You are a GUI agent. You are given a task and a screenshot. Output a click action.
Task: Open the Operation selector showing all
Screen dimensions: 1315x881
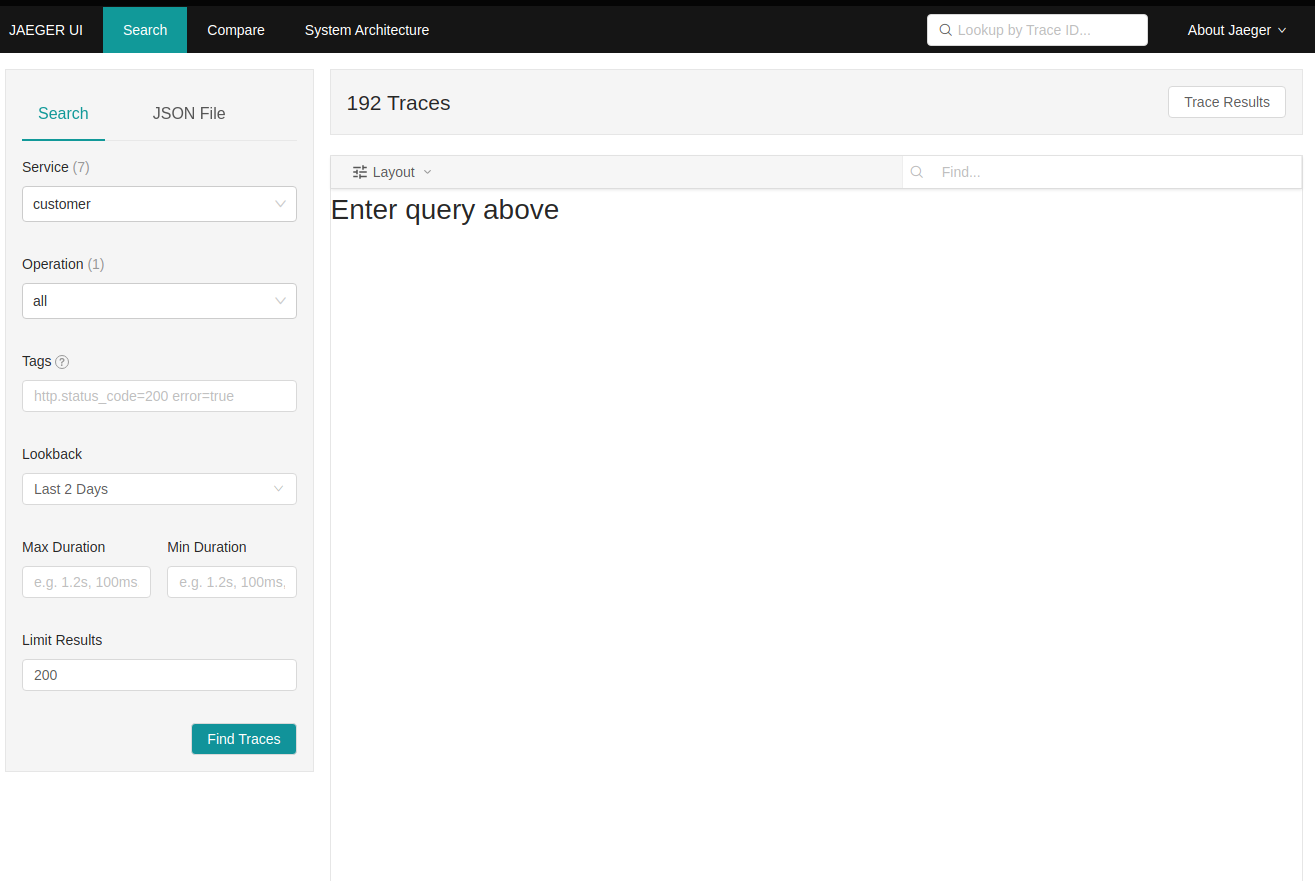pos(150,301)
